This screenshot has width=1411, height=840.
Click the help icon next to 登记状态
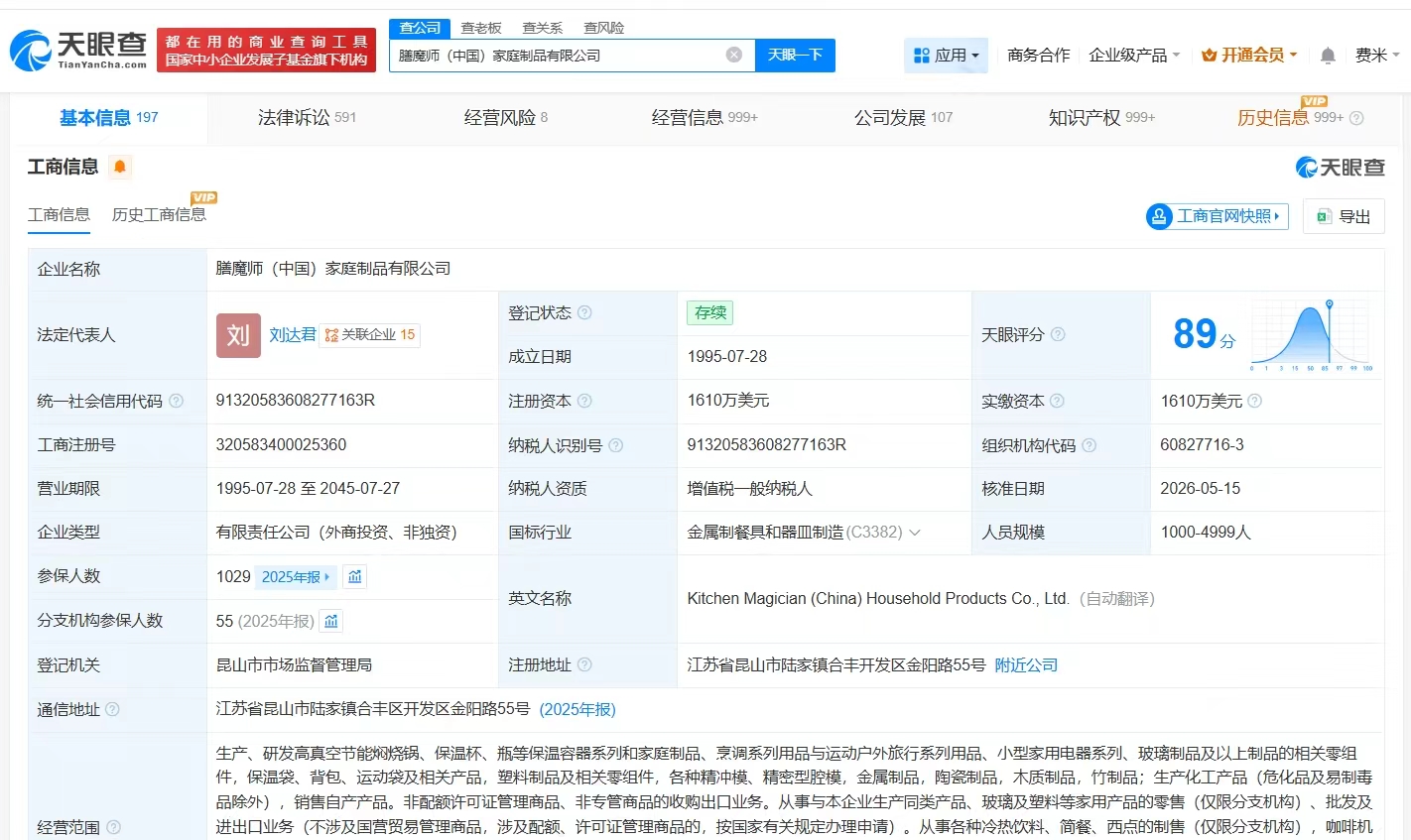tap(584, 312)
